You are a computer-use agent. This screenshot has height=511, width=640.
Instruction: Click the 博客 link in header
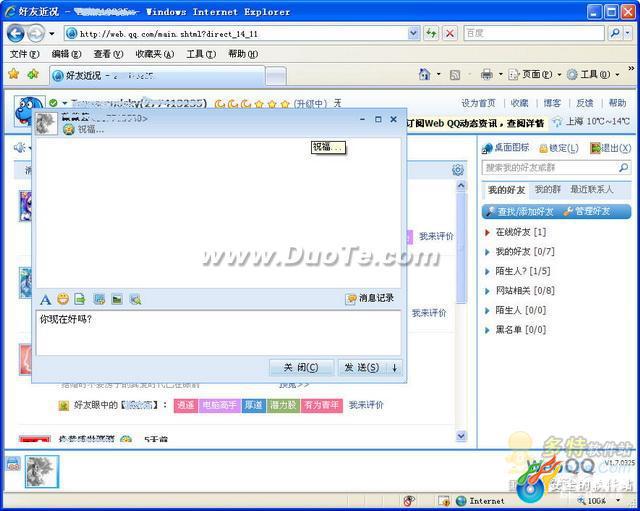552,103
